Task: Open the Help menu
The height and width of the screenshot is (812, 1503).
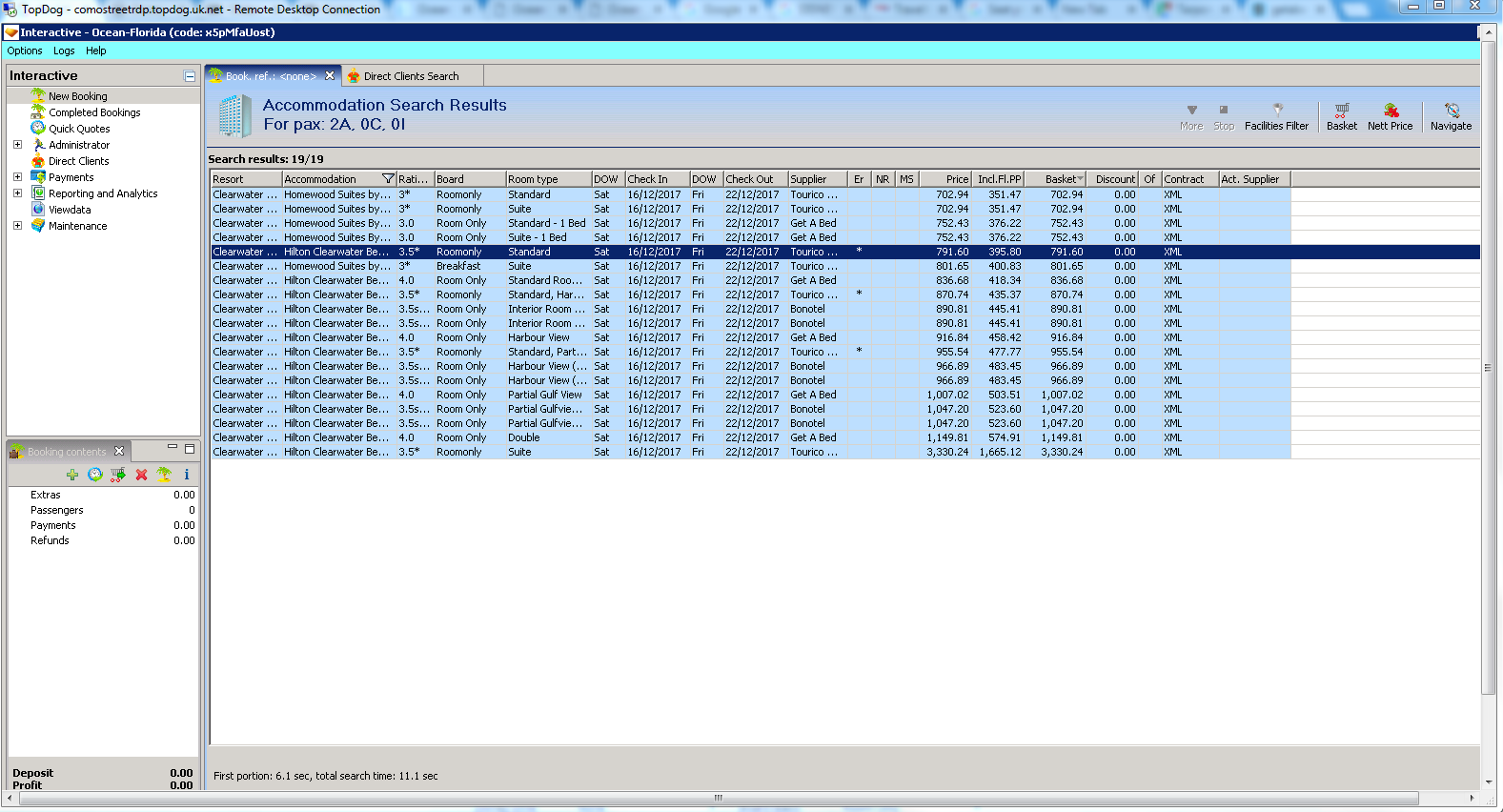Action: [95, 51]
